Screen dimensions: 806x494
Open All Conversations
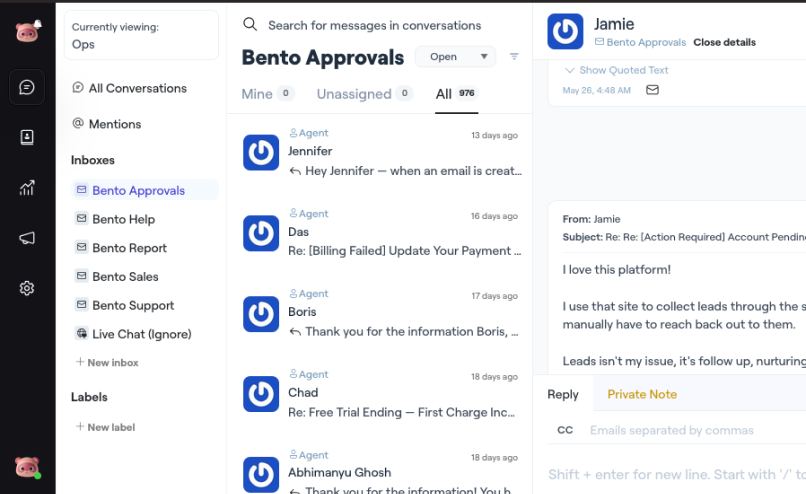(x=130, y=88)
